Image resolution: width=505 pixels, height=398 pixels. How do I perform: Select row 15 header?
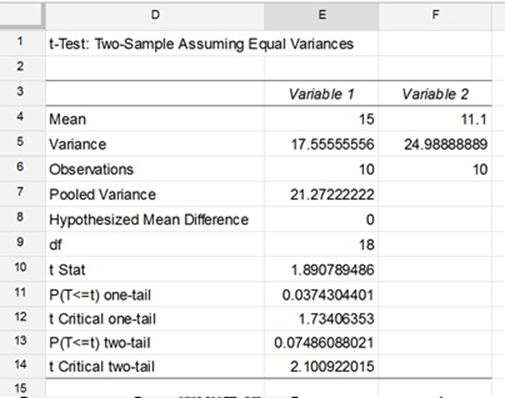click(x=21, y=388)
